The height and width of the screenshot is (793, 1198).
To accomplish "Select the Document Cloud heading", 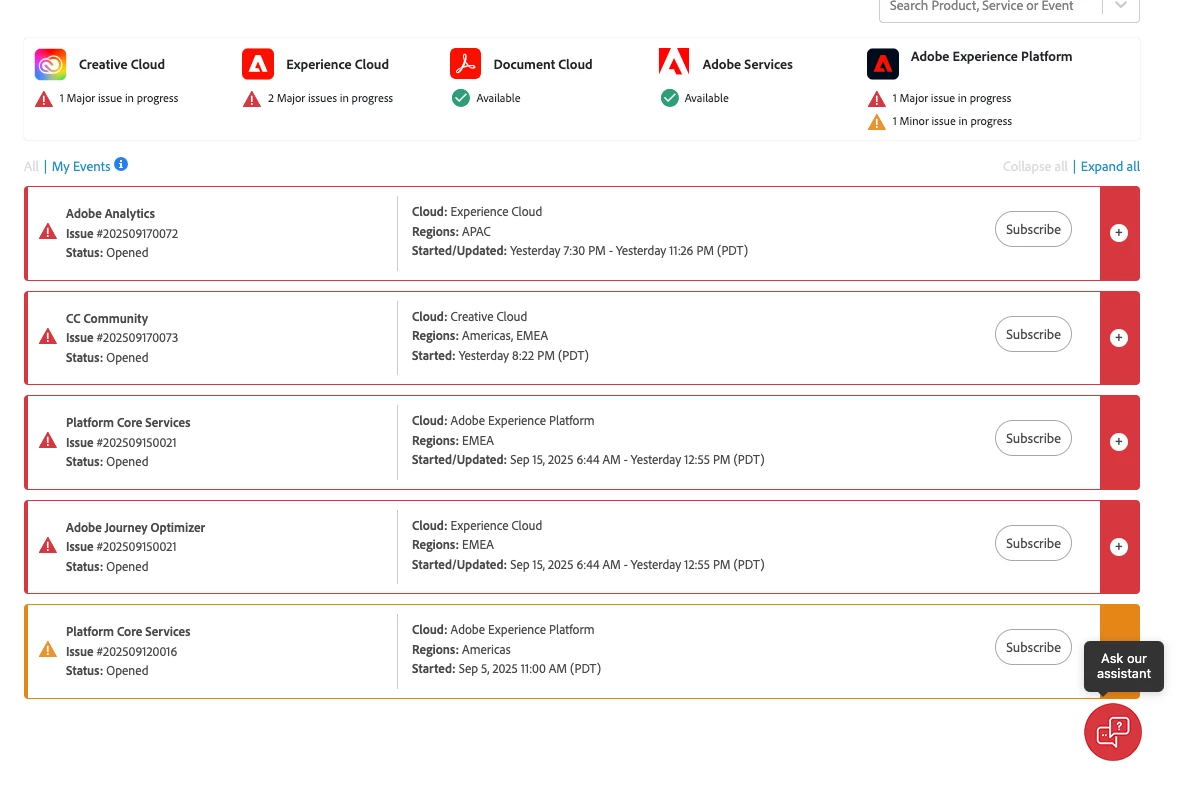I will coord(542,64).
